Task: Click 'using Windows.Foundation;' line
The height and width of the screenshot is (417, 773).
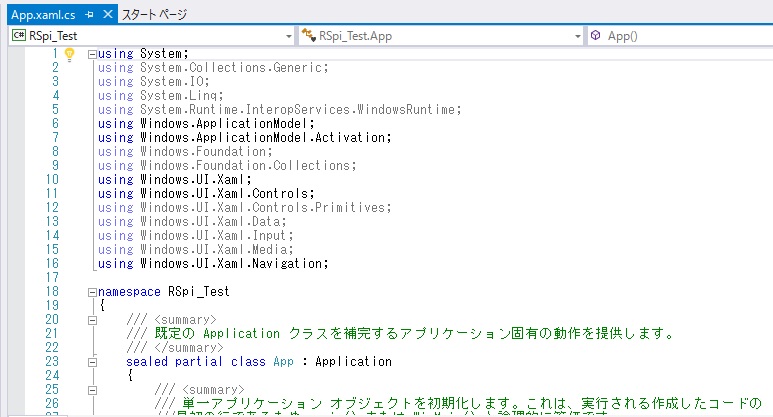Action: [185, 151]
